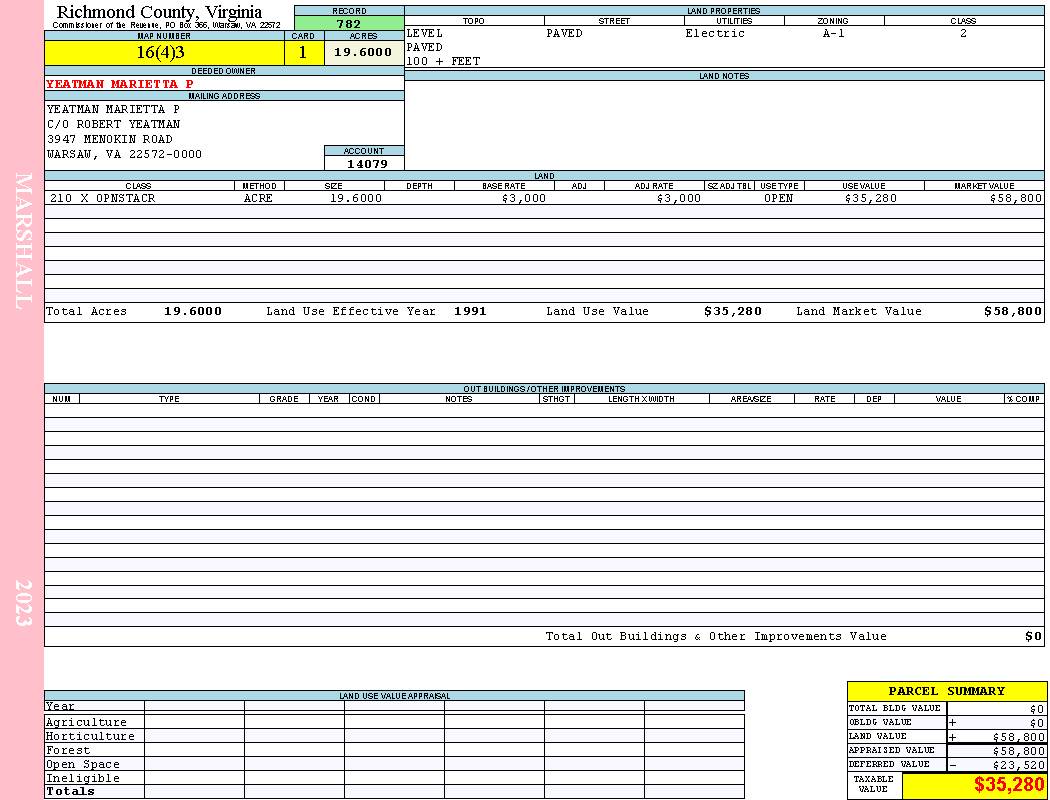Click the Horticulture row label
Image resolution: width=1050 pixels, height=800 pixels.
(90, 736)
